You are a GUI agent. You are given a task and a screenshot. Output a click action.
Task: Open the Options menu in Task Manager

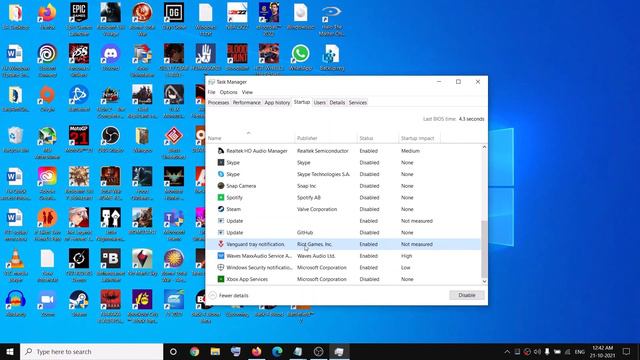[228, 92]
